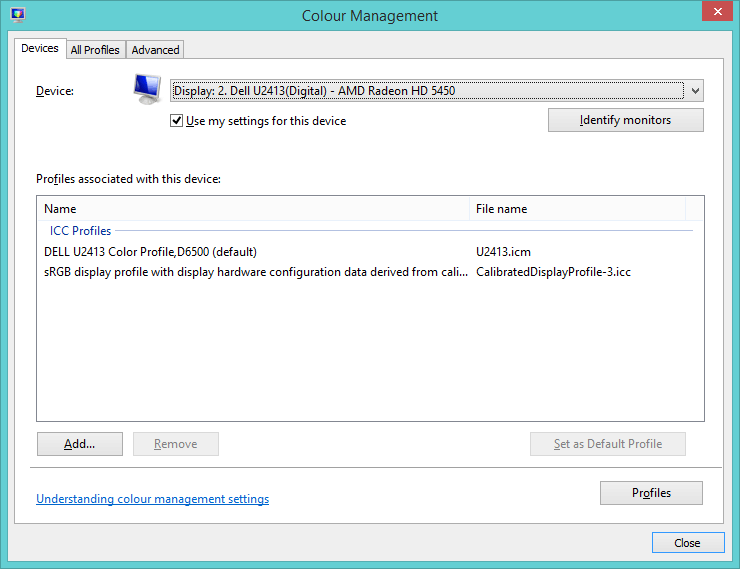Click the Add... button
Screen dimensions: 740x569
click(x=79, y=444)
